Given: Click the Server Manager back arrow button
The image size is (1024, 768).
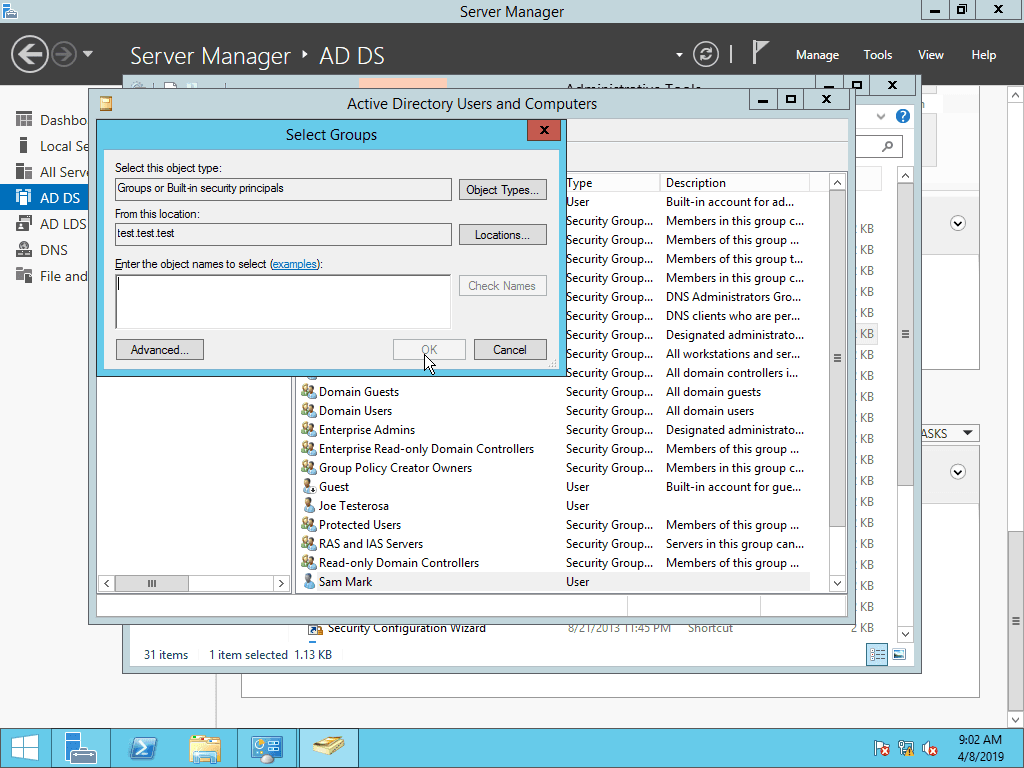Looking at the screenshot, I should pyautogui.click(x=30, y=54).
